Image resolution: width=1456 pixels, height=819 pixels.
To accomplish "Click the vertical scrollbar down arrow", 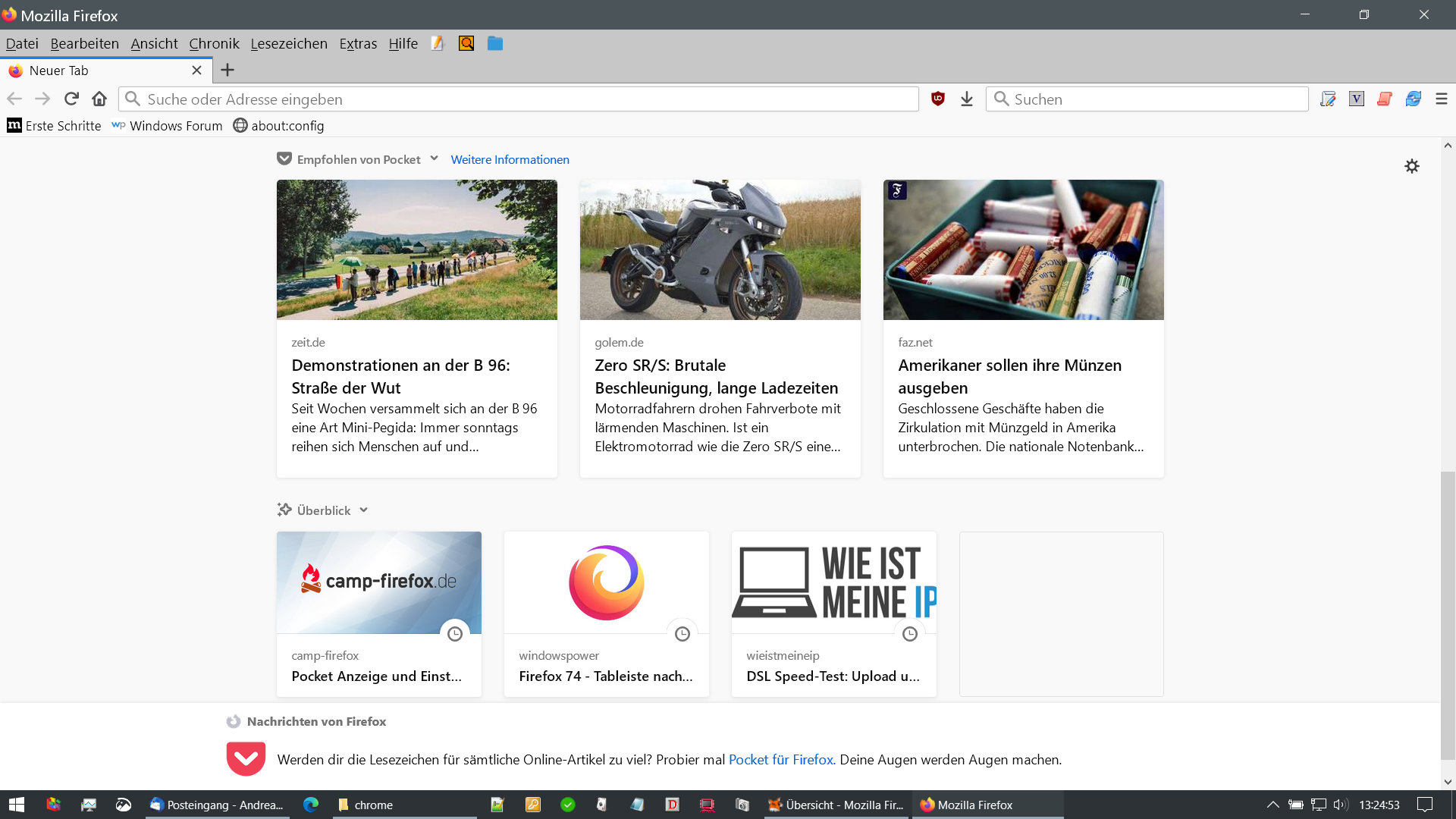I will click(1448, 782).
